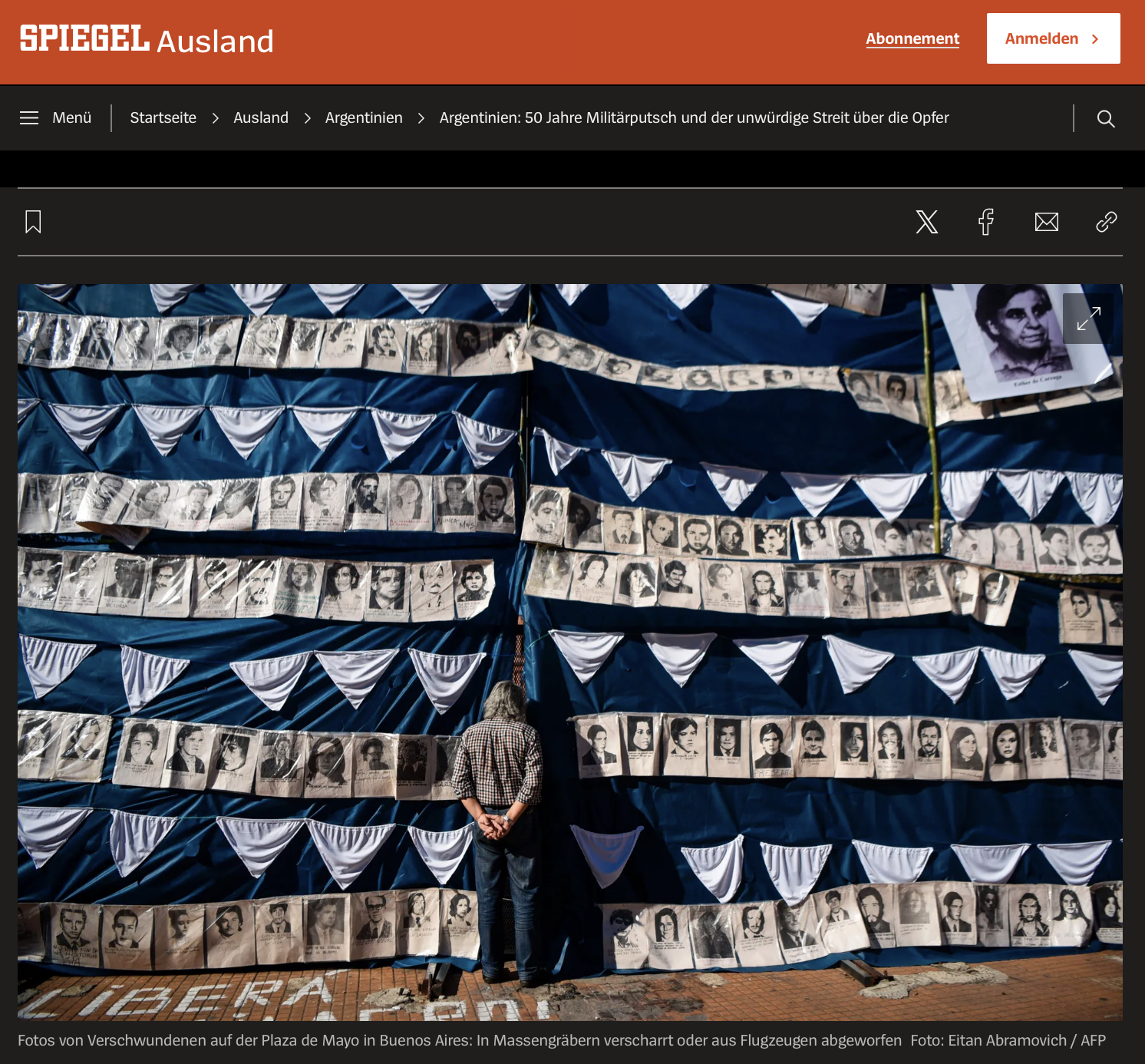Bookmark this article
The width and height of the screenshot is (1145, 1064).
coord(33,222)
